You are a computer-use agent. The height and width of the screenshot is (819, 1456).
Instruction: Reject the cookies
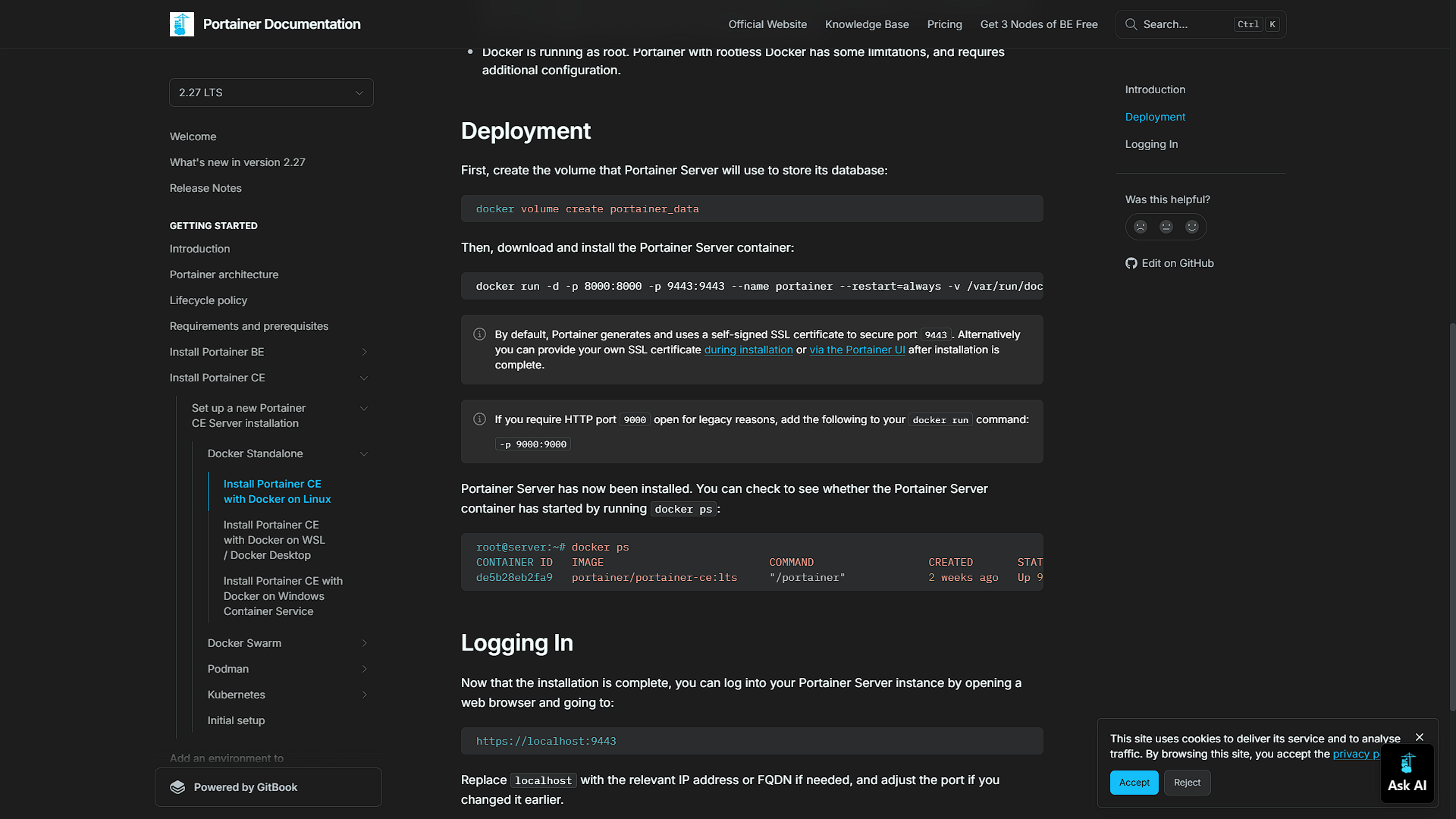pos(1187,783)
